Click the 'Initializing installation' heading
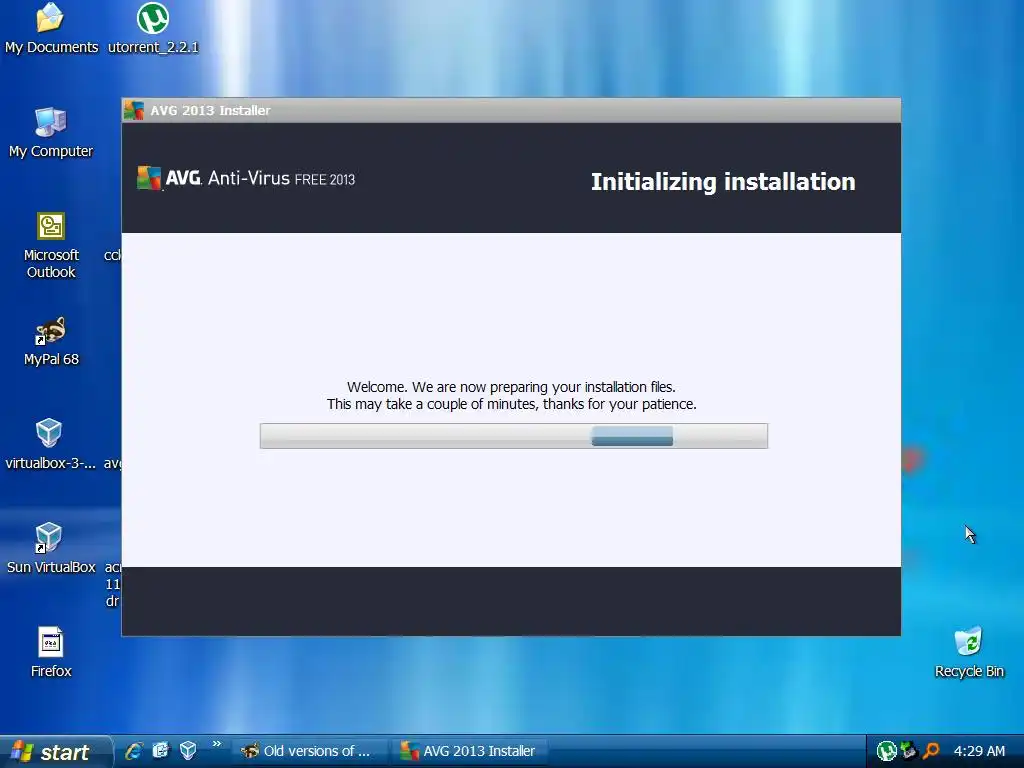 click(x=723, y=182)
